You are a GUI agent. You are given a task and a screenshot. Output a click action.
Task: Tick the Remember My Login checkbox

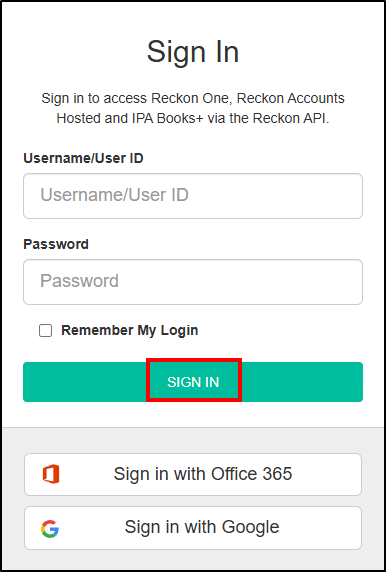(46, 331)
